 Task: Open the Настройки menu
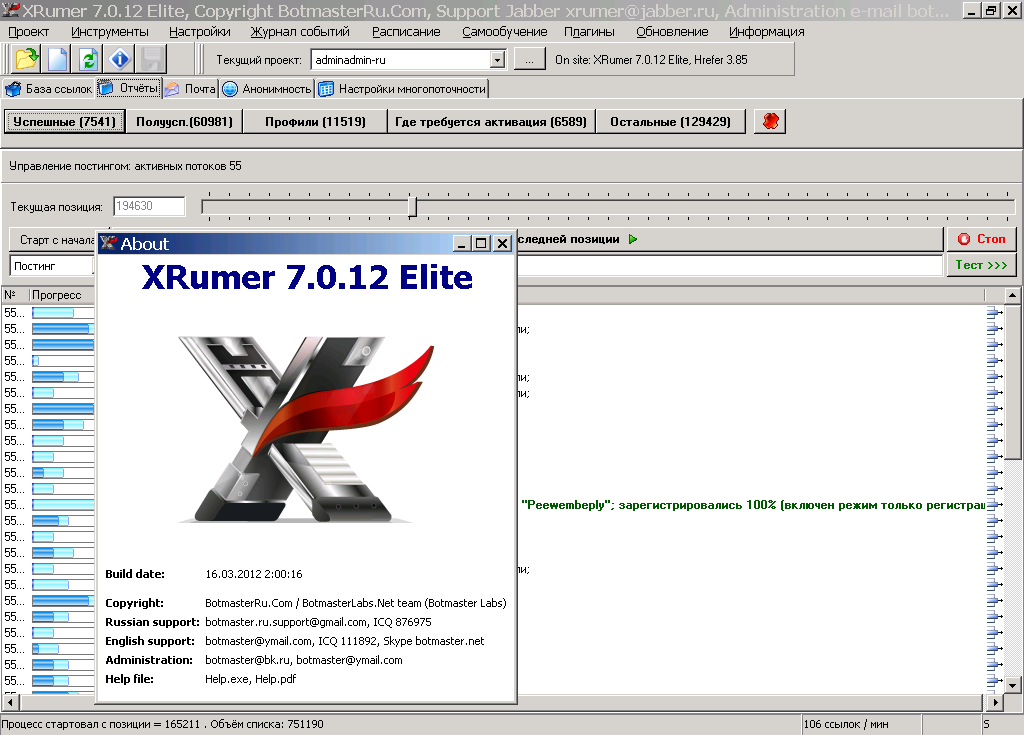(x=199, y=31)
